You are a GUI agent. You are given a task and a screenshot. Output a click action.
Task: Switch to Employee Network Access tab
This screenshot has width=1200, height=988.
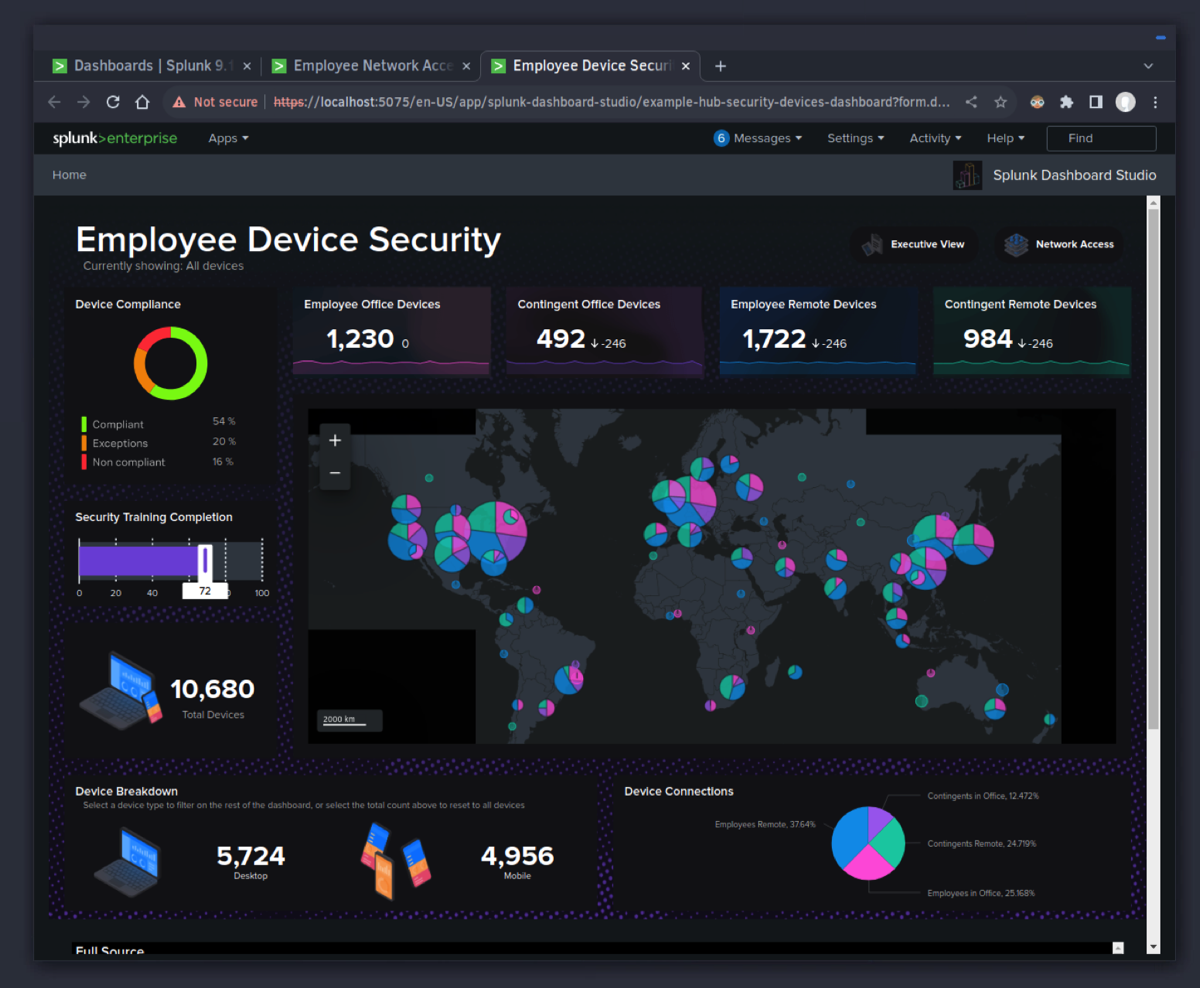372,66
